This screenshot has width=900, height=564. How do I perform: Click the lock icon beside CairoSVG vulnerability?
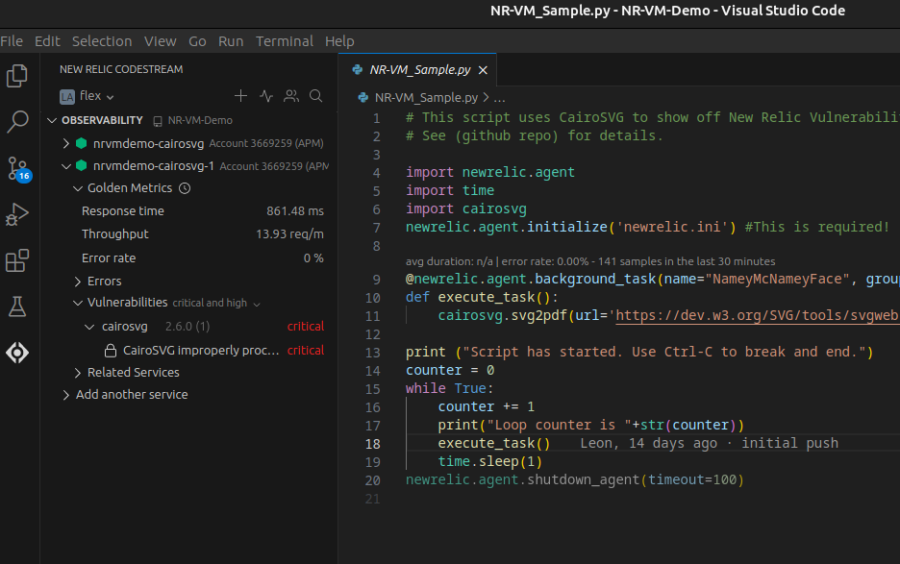coord(110,351)
